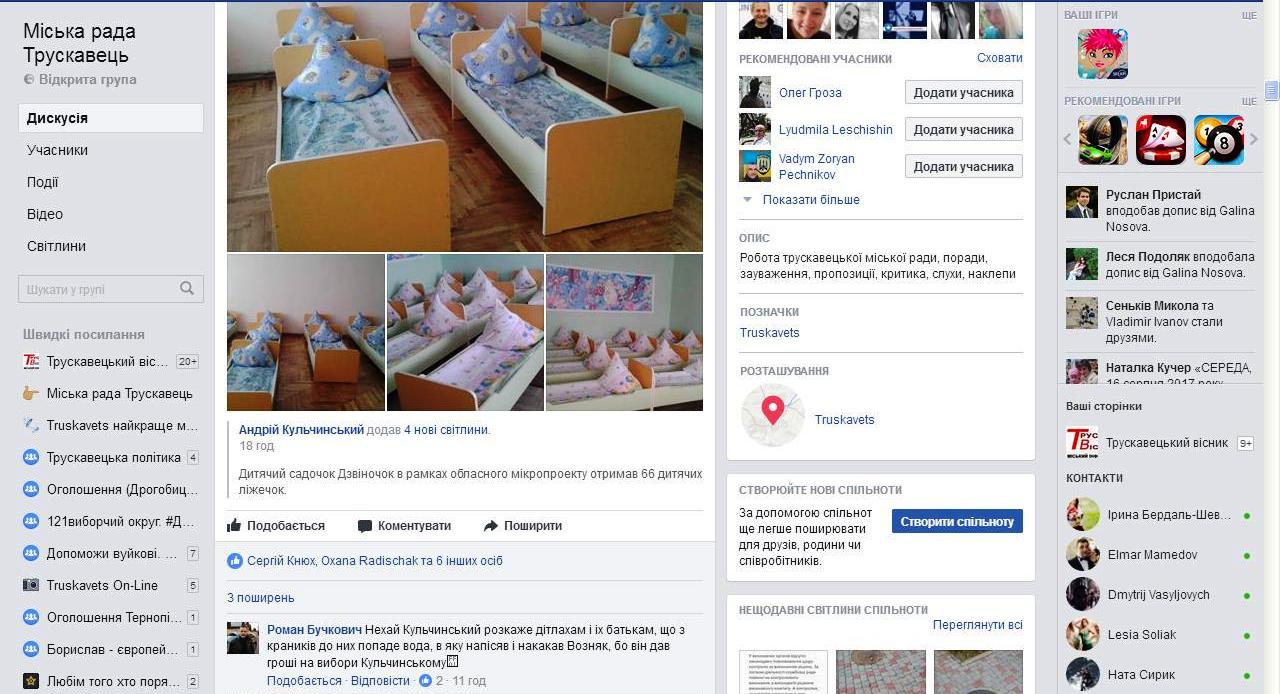Open the 8-ball pool game icon
Screen dimensions: 1280x694
pyautogui.click(x=1219, y=140)
